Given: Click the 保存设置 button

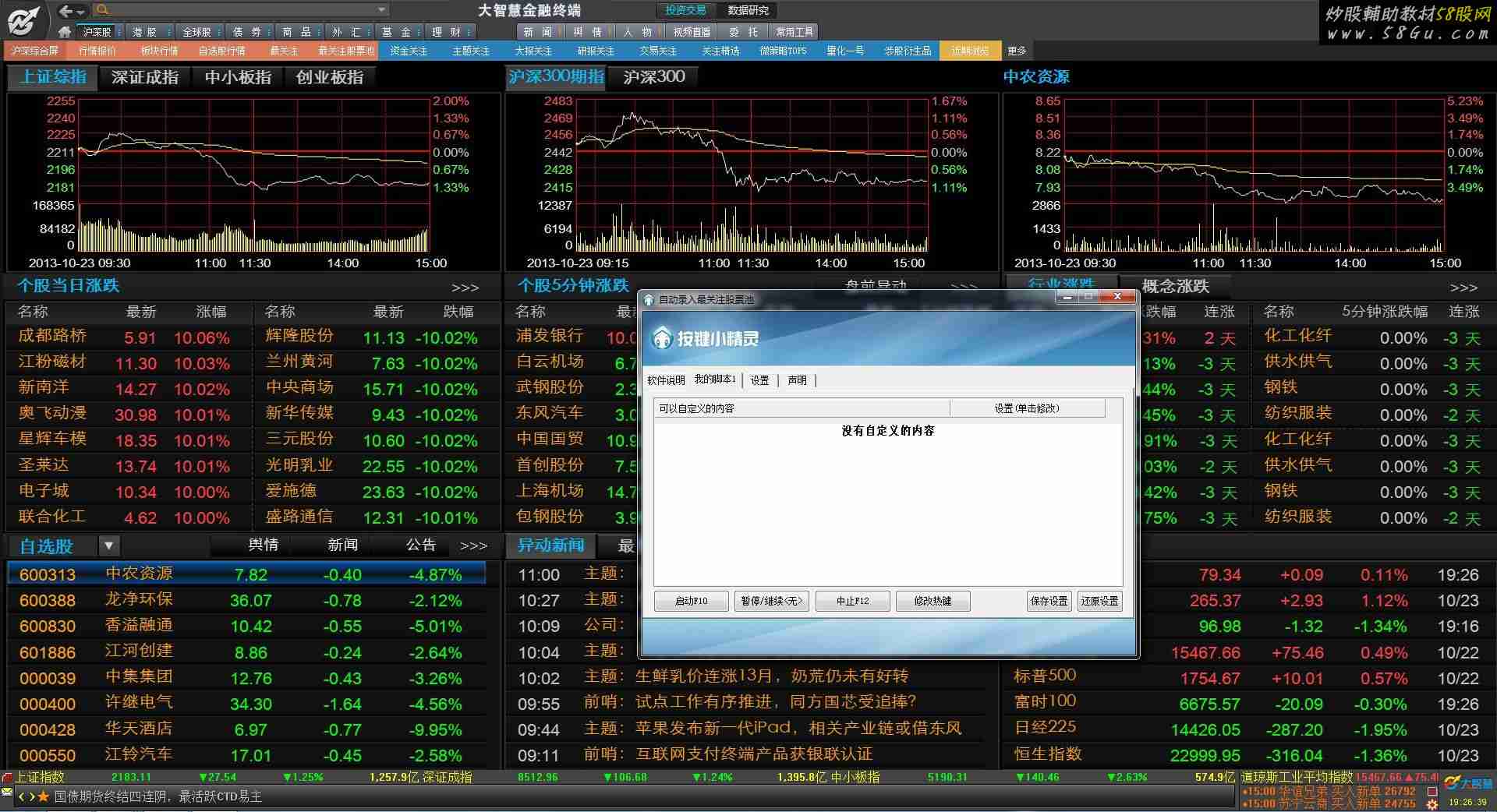Looking at the screenshot, I should coord(1049,601).
